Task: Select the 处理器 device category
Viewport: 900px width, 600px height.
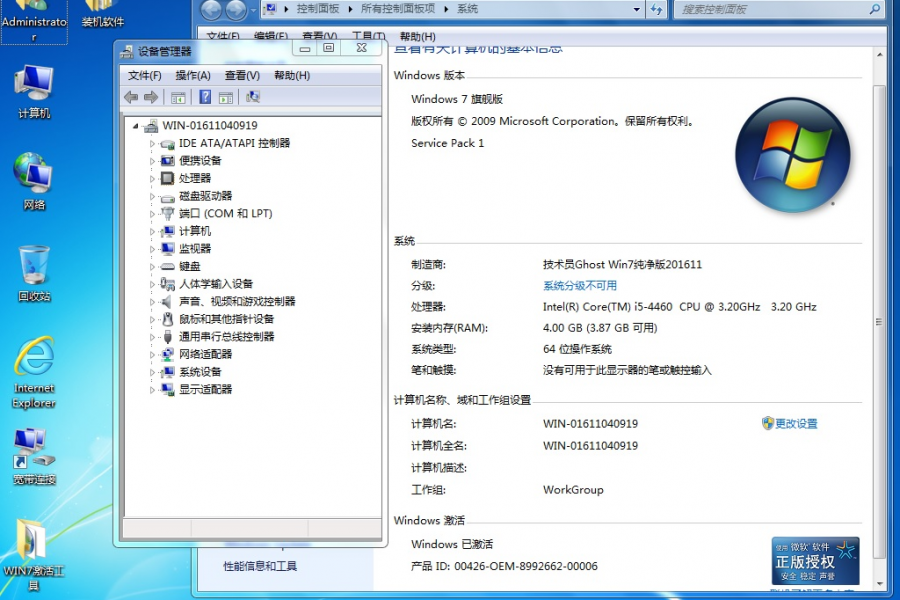Action: [x=195, y=178]
